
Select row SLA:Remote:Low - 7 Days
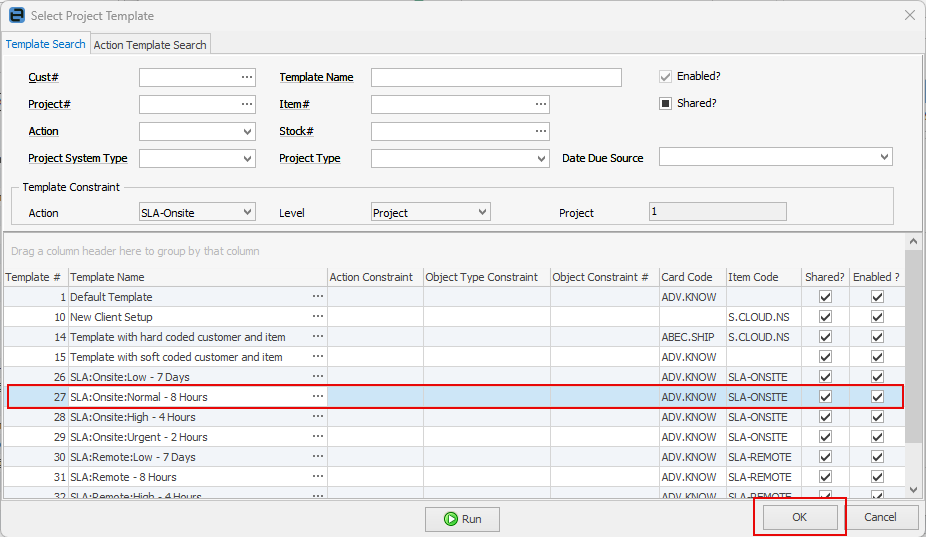click(x=454, y=457)
